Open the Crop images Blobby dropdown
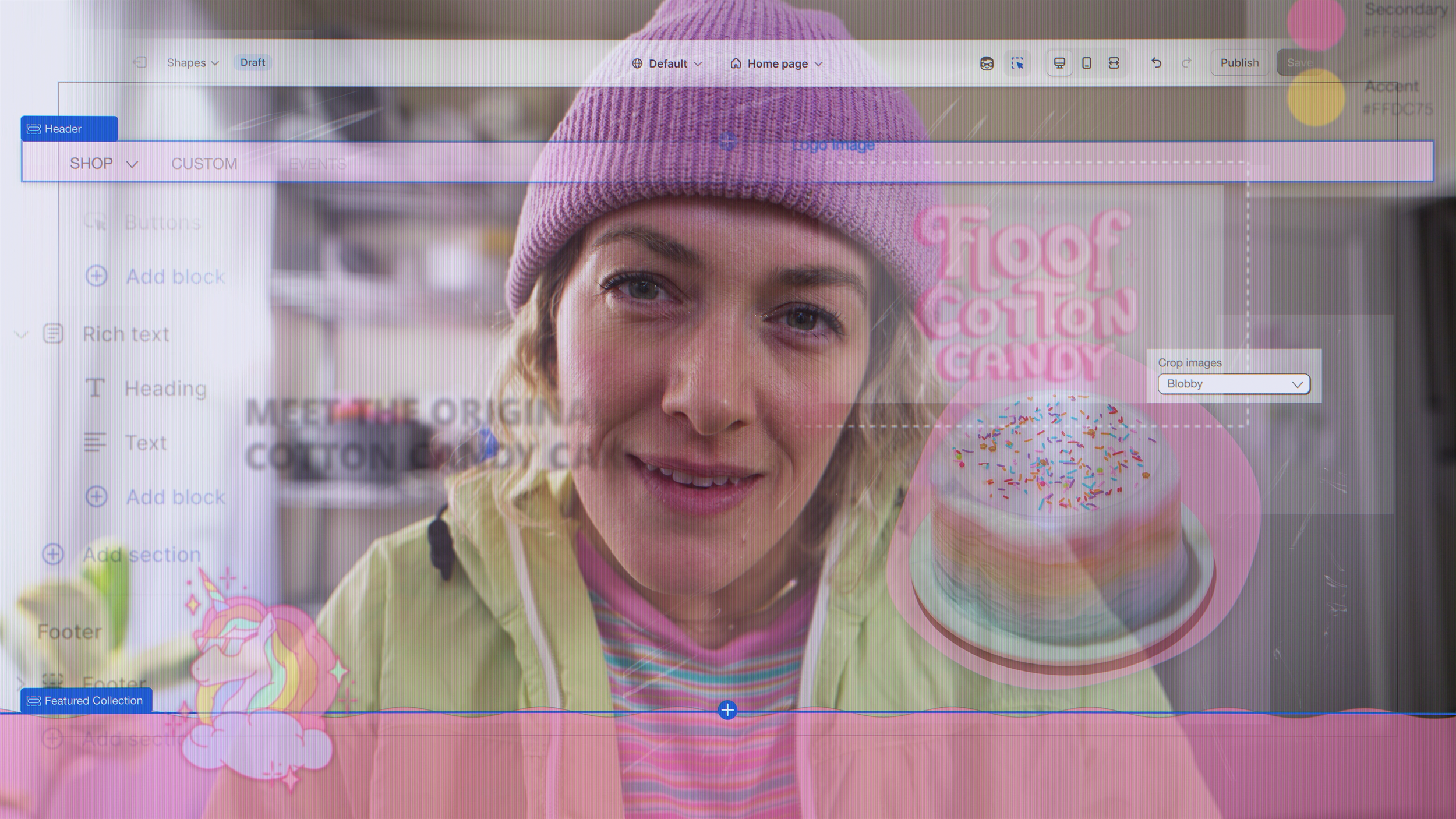Screen dimensions: 1456x819 click(x=1234, y=384)
